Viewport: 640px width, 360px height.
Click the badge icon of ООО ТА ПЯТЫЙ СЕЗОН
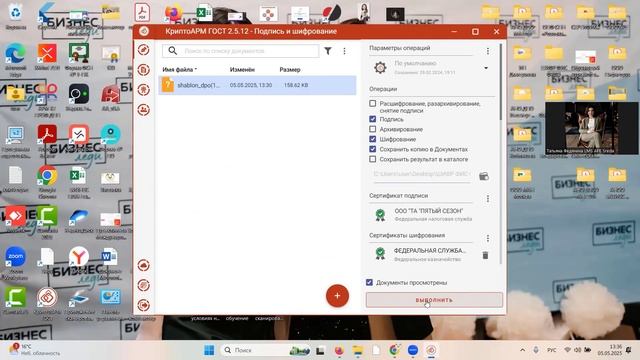[380, 215]
